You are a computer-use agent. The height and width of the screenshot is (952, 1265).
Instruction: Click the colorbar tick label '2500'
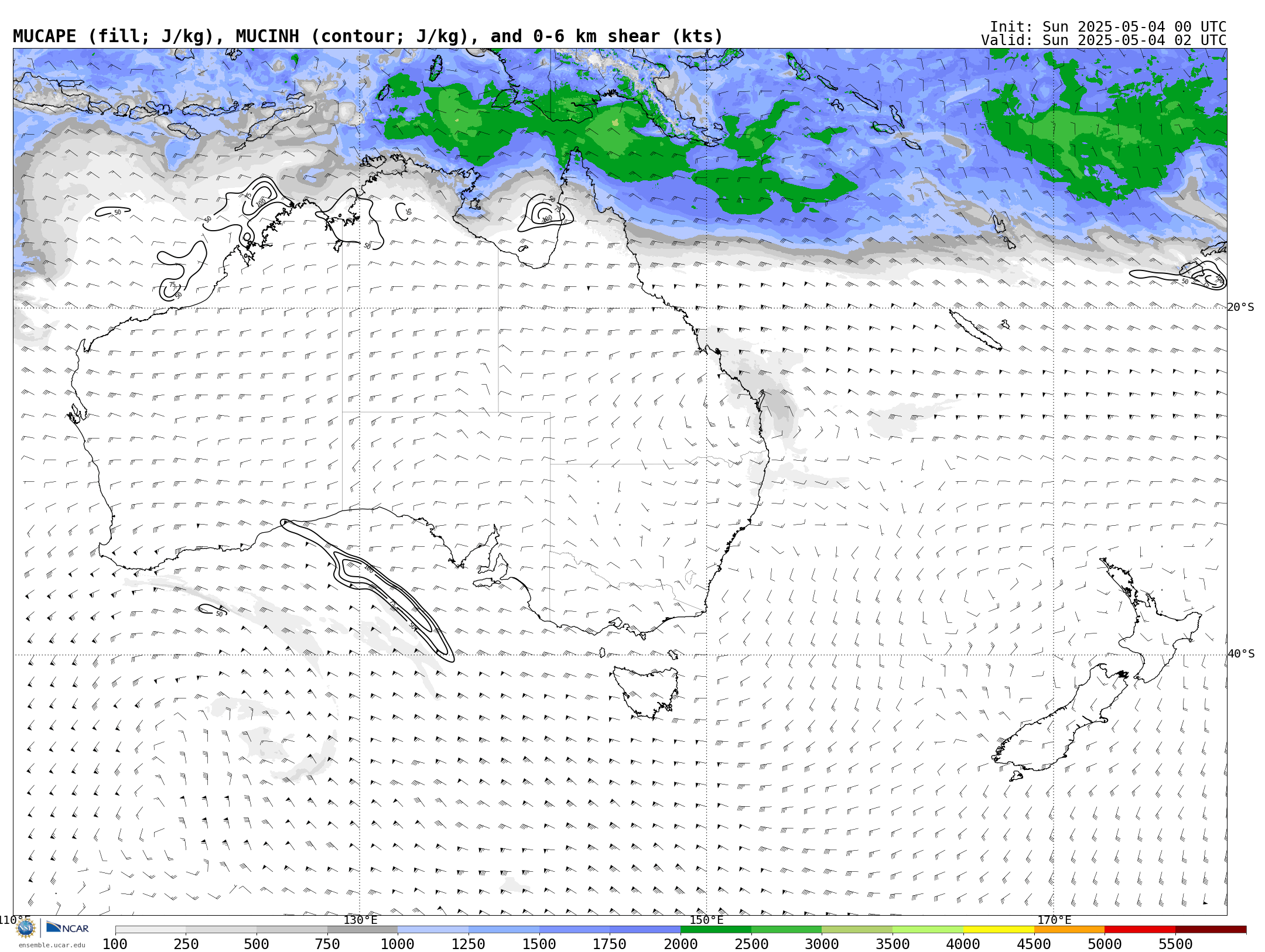pyautogui.click(x=751, y=944)
